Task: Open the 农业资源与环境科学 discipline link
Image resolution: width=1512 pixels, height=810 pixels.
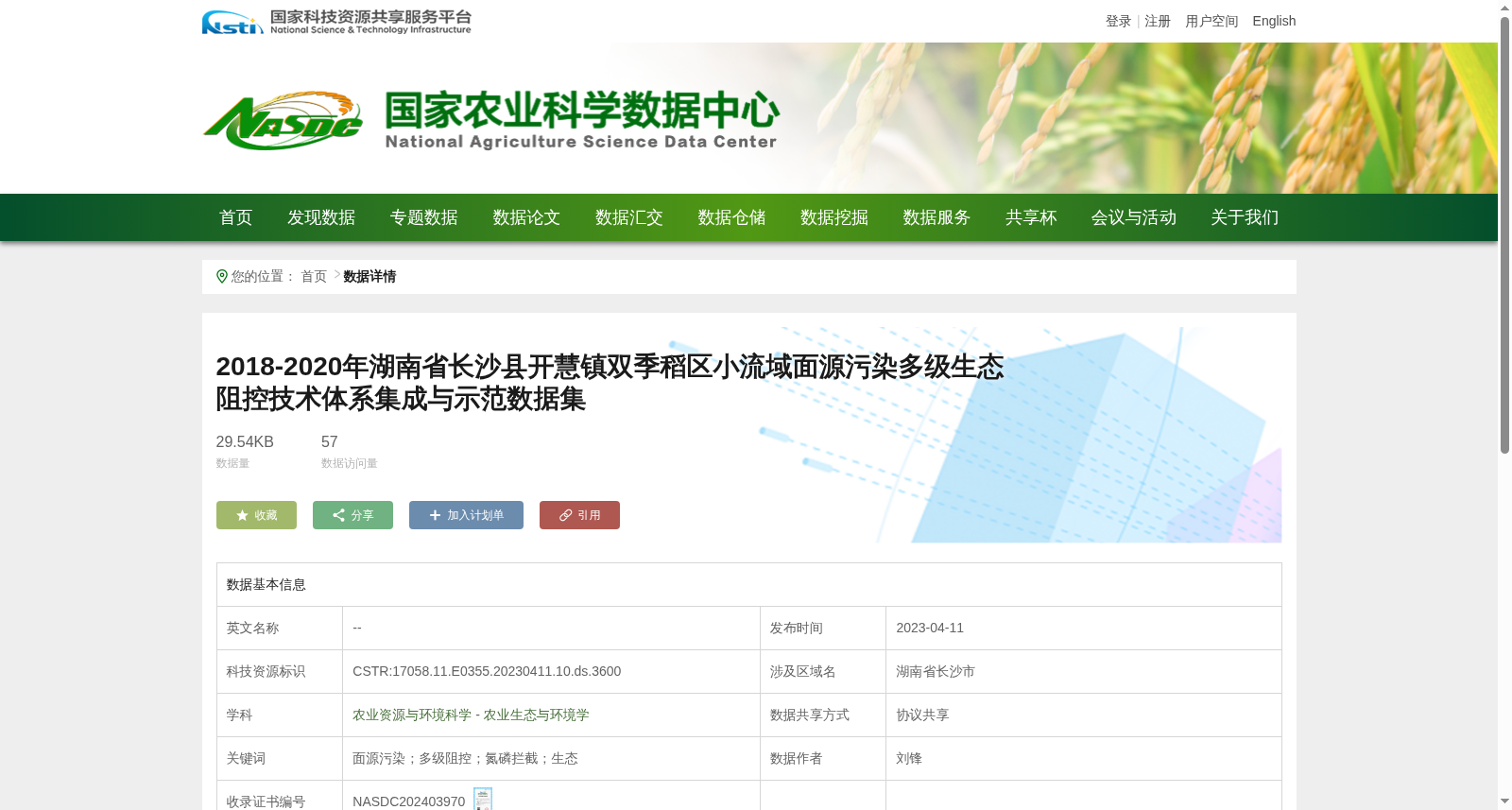Action: pyautogui.click(x=412, y=715)
